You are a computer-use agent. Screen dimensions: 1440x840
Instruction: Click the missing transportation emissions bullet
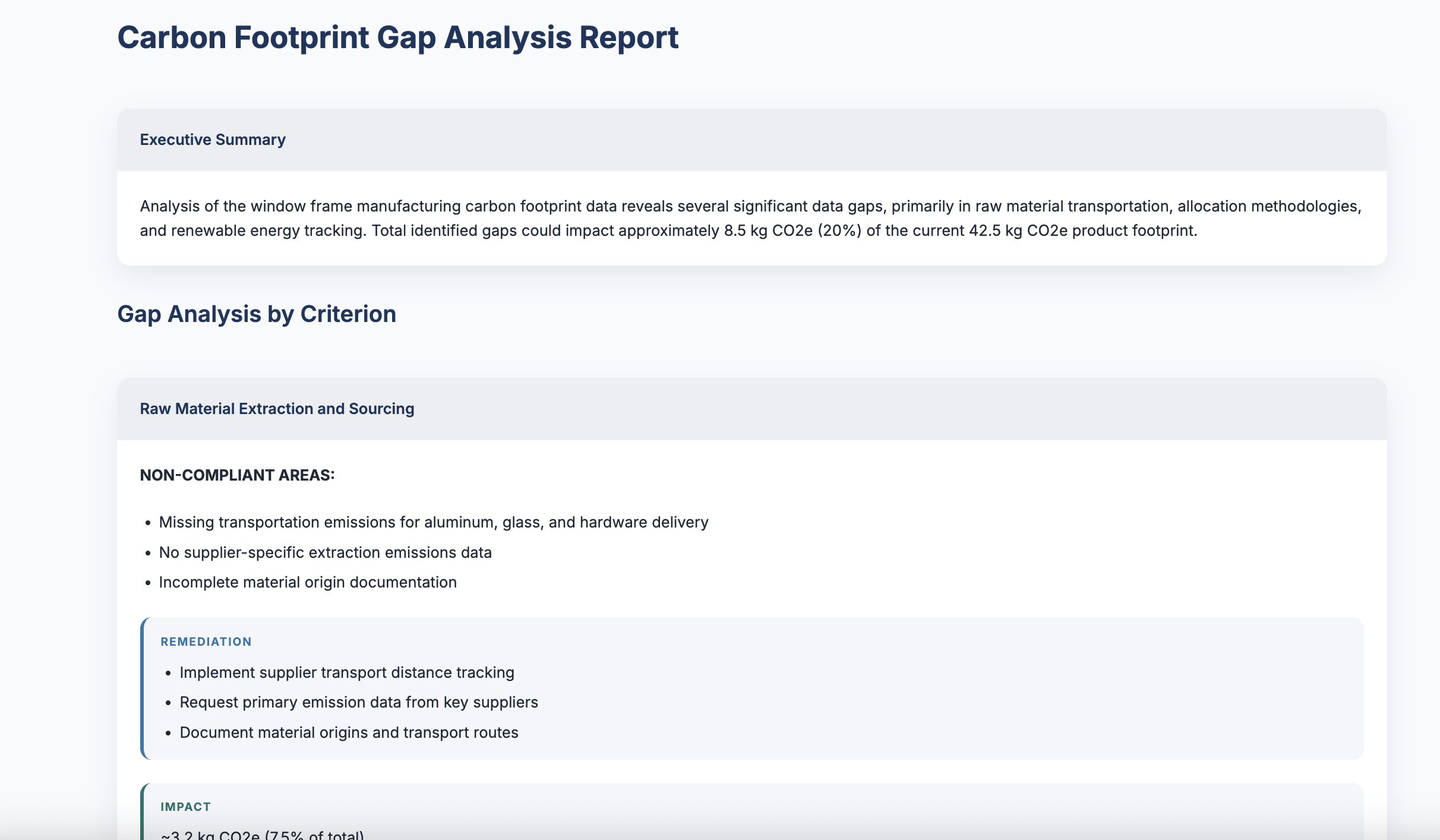pyautogui.click(x=433, y=522)
